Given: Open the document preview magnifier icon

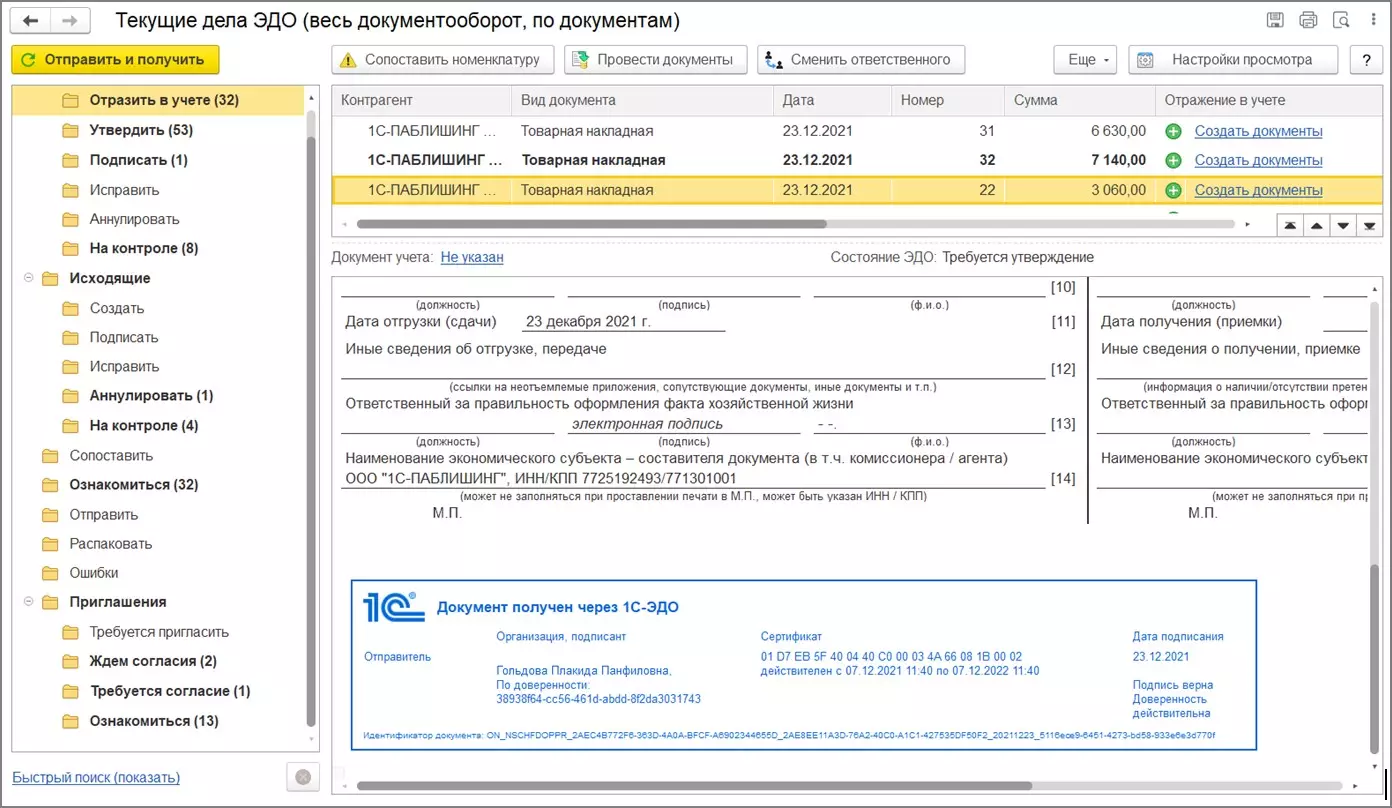Looking at the screenshot, I should tap(1340, 20).
